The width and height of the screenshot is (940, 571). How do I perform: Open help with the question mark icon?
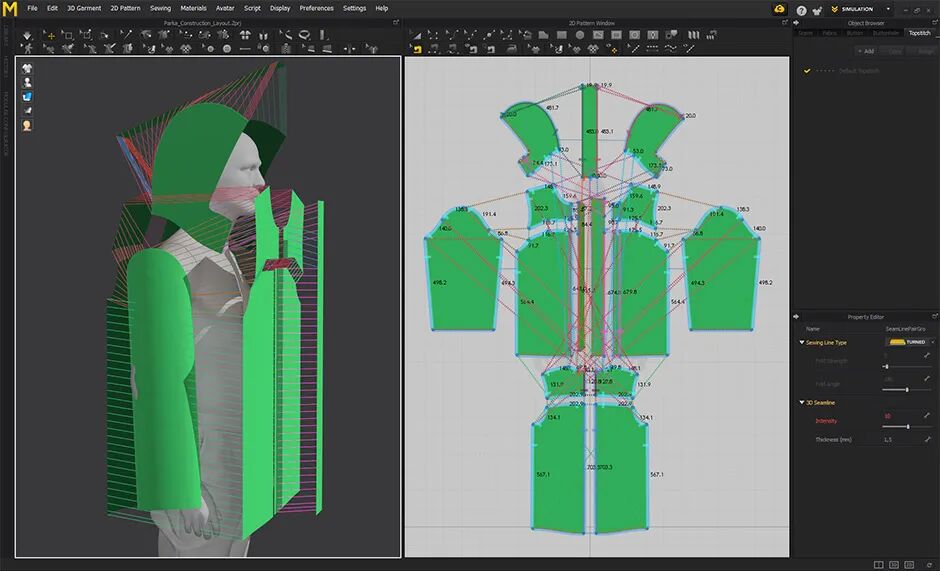802,10
